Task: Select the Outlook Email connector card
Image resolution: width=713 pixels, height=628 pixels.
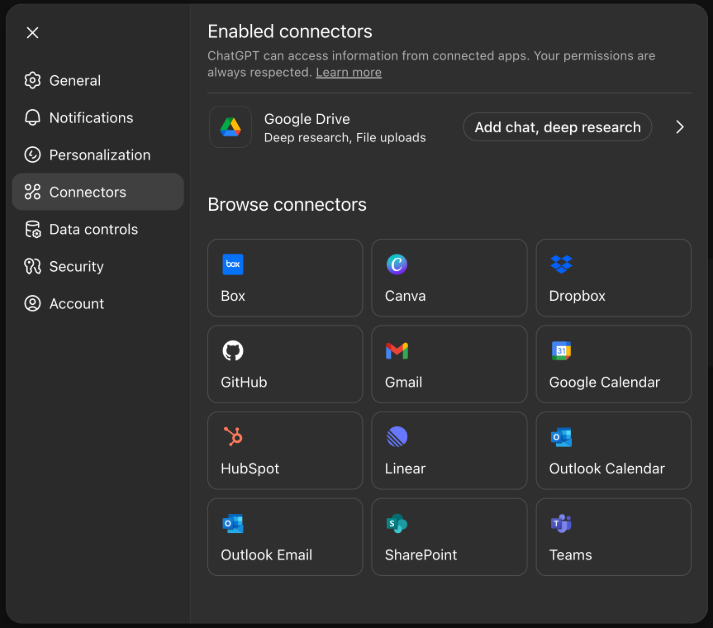Action: [x=284, y=537]
